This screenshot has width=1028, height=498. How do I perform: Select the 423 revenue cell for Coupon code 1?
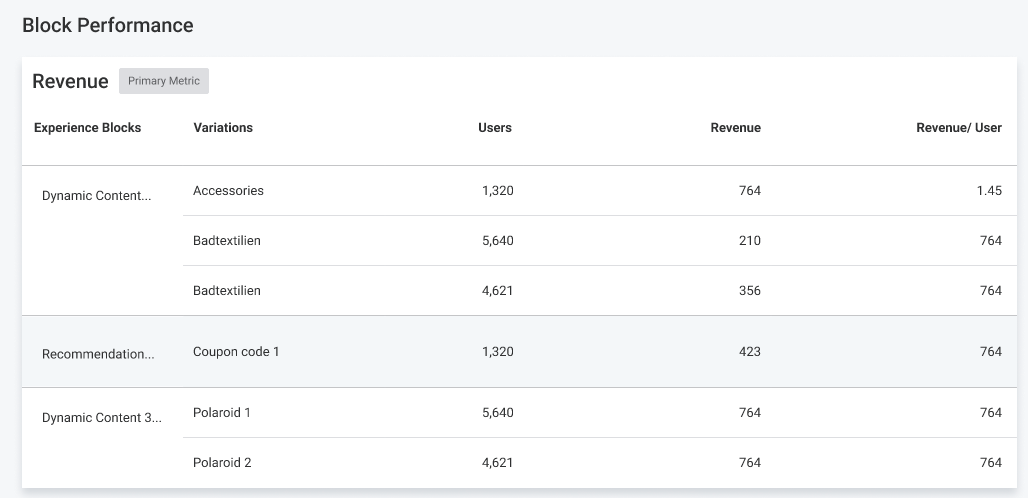pyautogui.click(x=749, y=352)
